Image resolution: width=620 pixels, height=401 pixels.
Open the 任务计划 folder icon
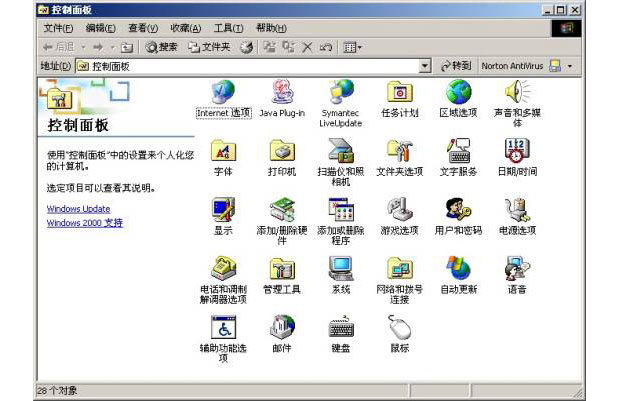tap(399, 94)
